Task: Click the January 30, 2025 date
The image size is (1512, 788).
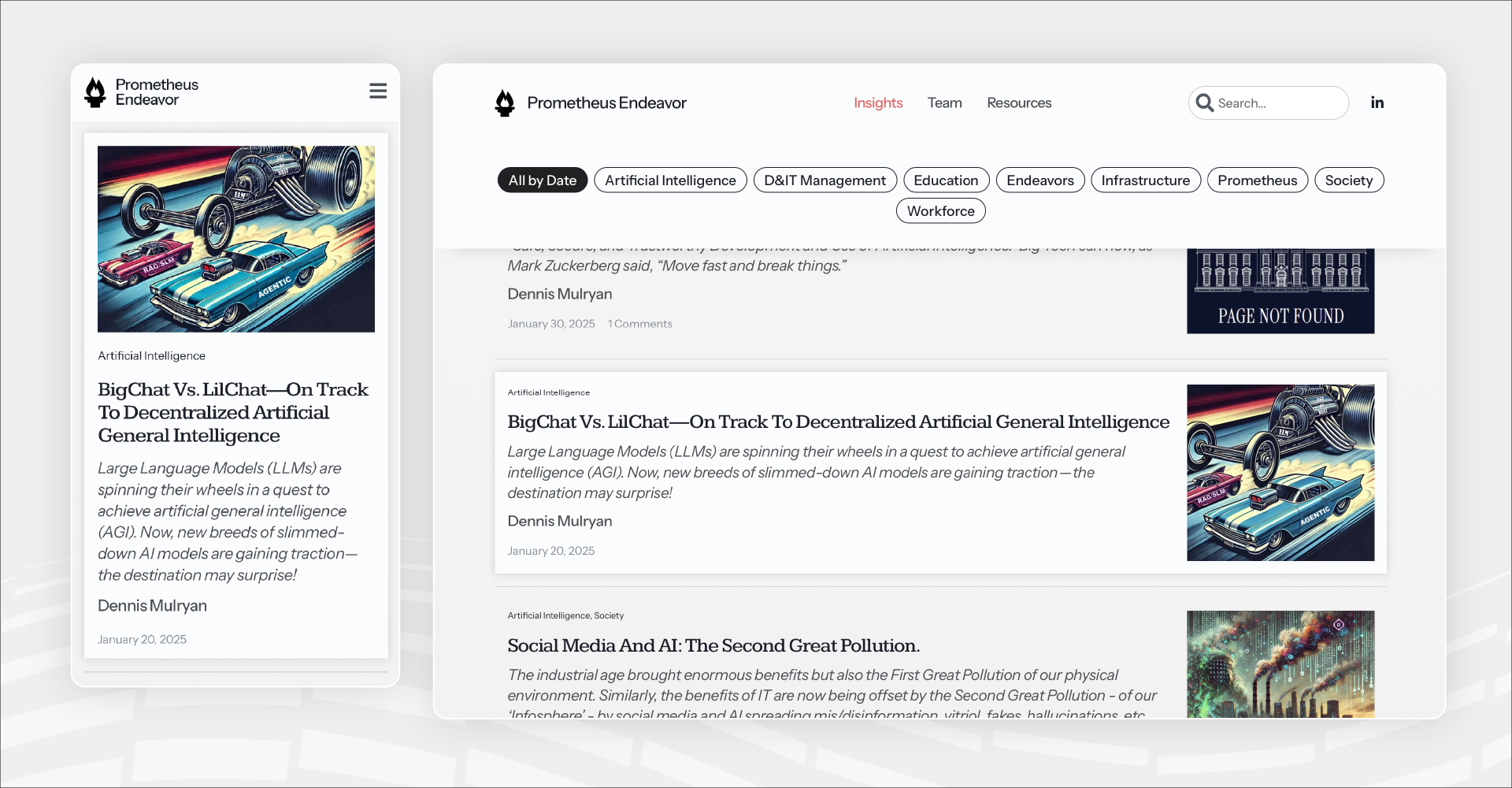Action: point(551,324)
